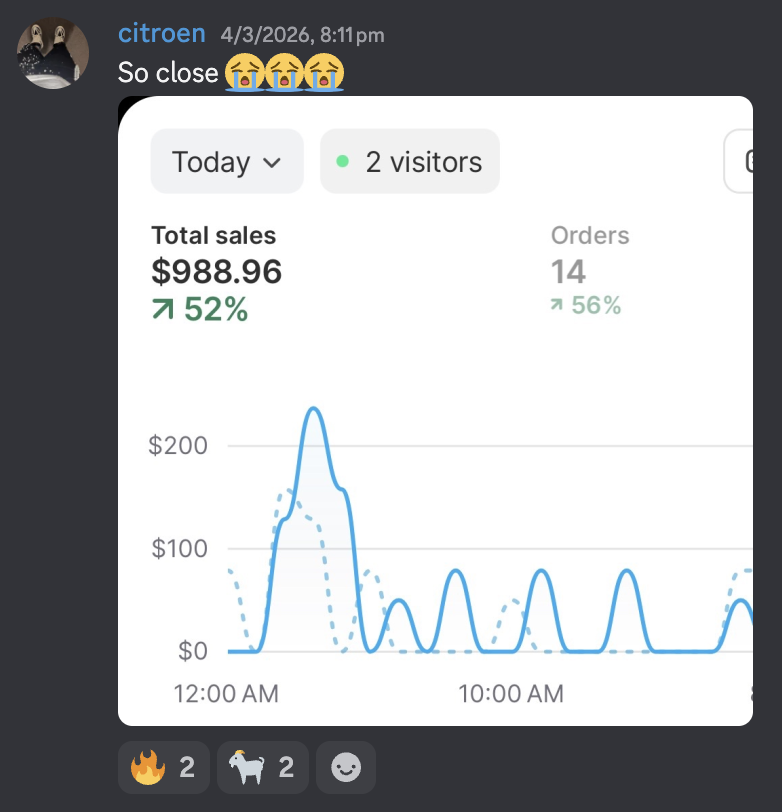The width and height of the screenshot is (782, 812).
Task: Toggle the fire emoji reaction
Action: click(164, 767)
